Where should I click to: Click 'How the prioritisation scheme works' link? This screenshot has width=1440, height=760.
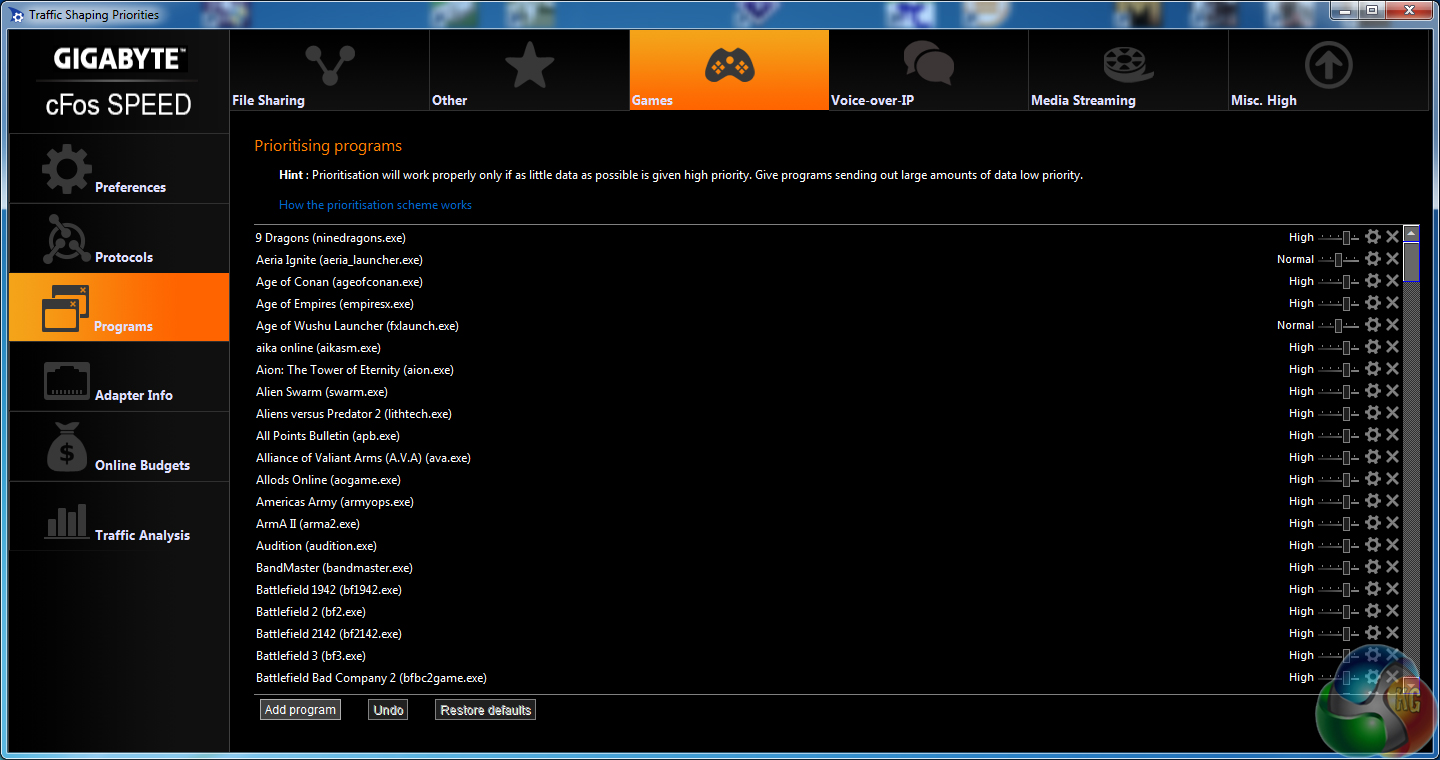pyautogui.click(x=375, y=205)
